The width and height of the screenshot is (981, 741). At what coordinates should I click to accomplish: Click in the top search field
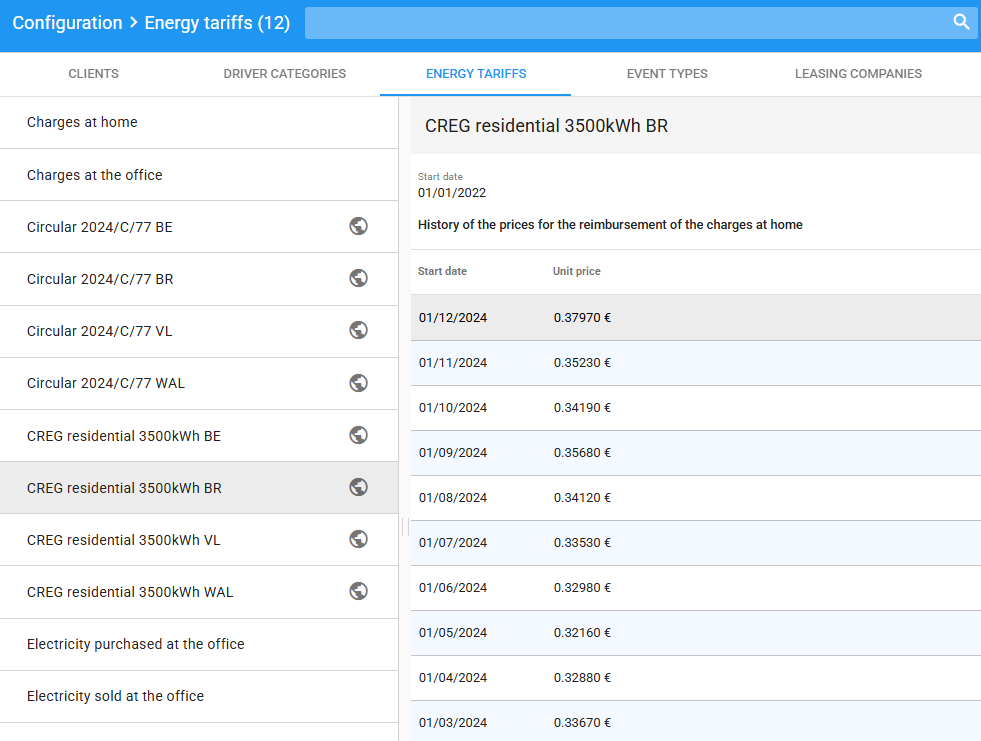click(625, 22)
